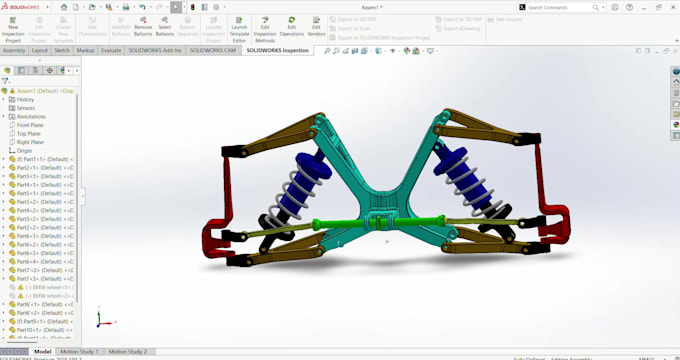Expand the History tree node
Image resolution: width=680 pixels, height=360 pixels.
(3, 99)
